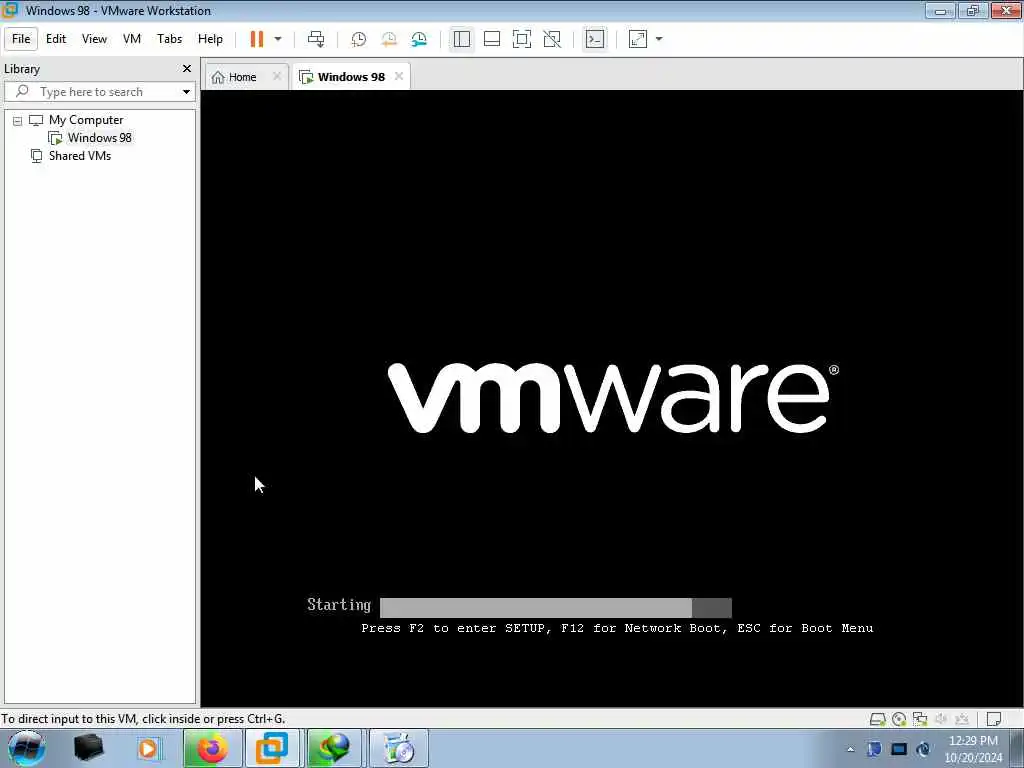Toggle the library sidebar view icon
The height and width of the screenshot is (768, 1024).
pos(462,39)
